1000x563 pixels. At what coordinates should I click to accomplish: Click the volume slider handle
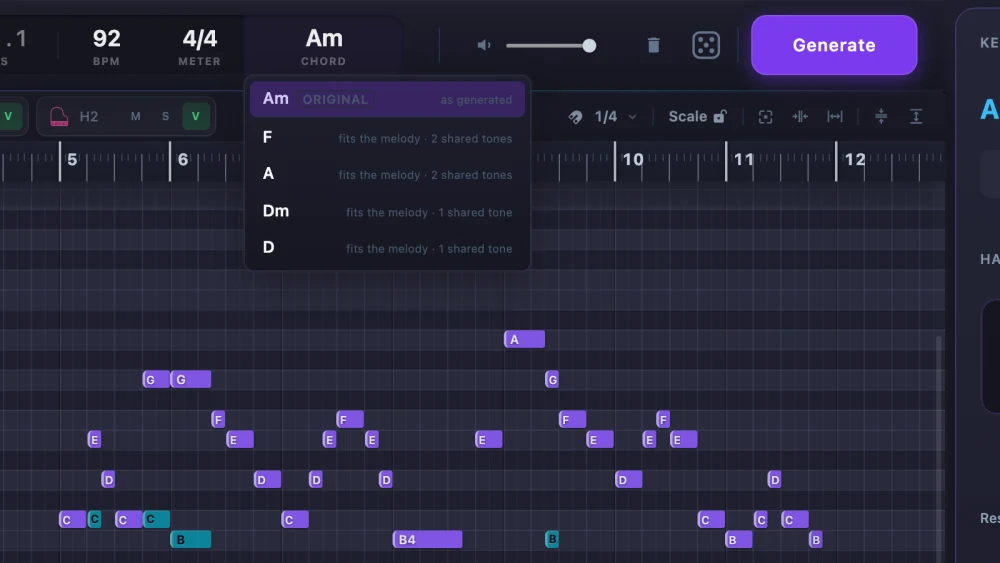(x=589, y=45)
